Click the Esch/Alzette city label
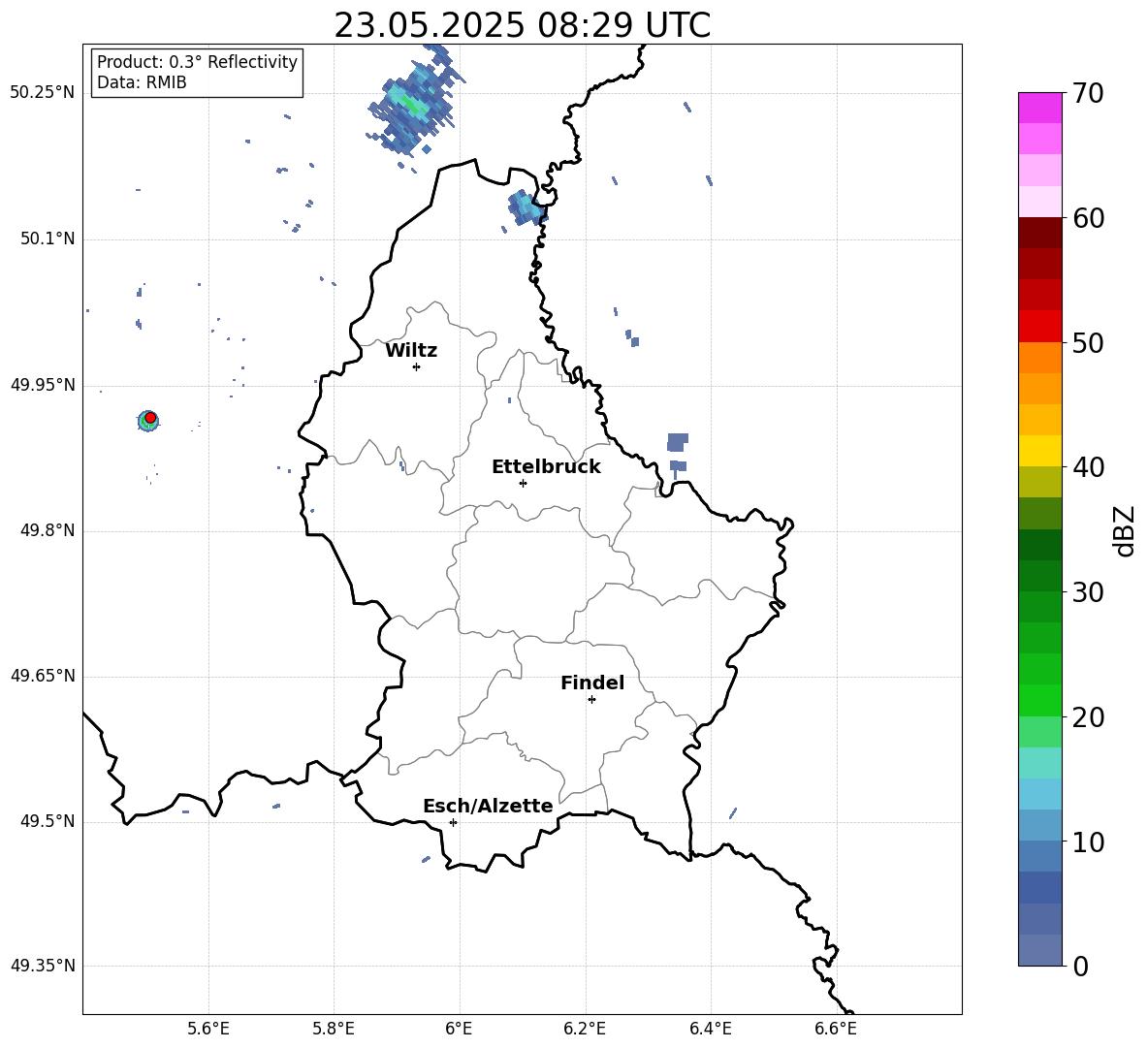Image resolution: width=1148 pixels, height=1048 pixels. tap(488, 806)
